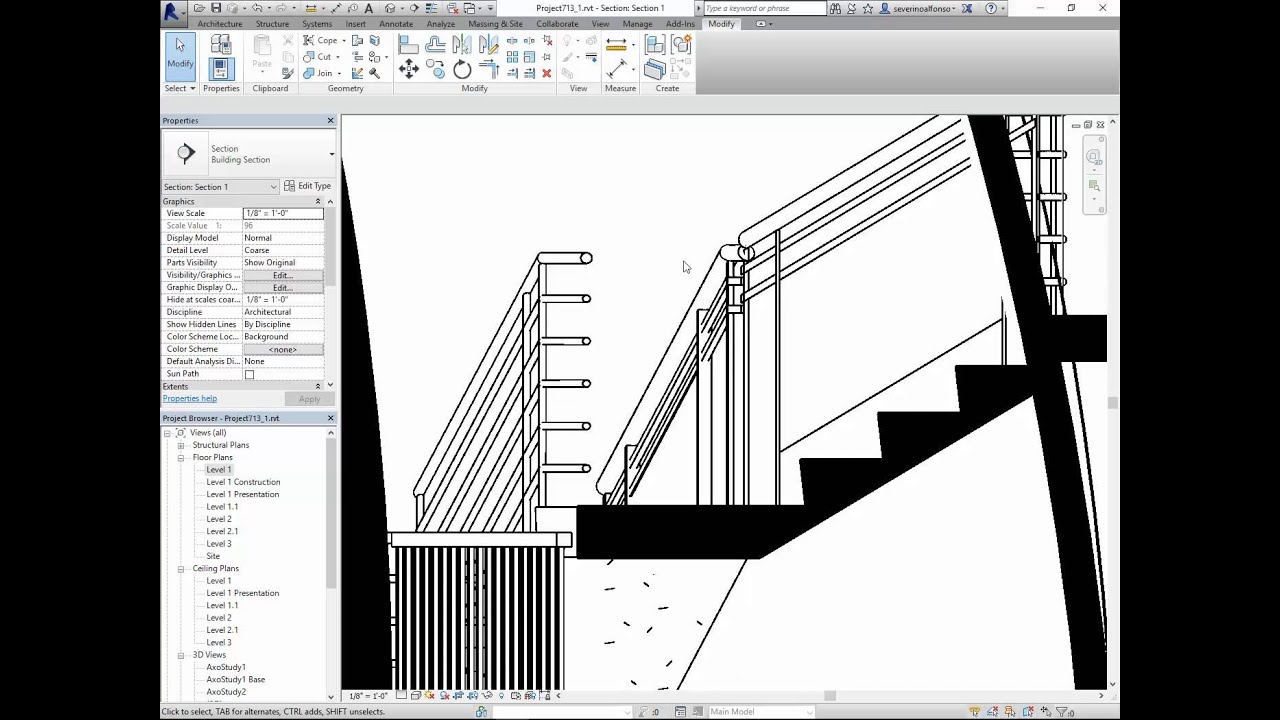Click the Color Scheme '<none>' button
Viewport: 1280px width, 720px height.
click(x=283, y=350)
